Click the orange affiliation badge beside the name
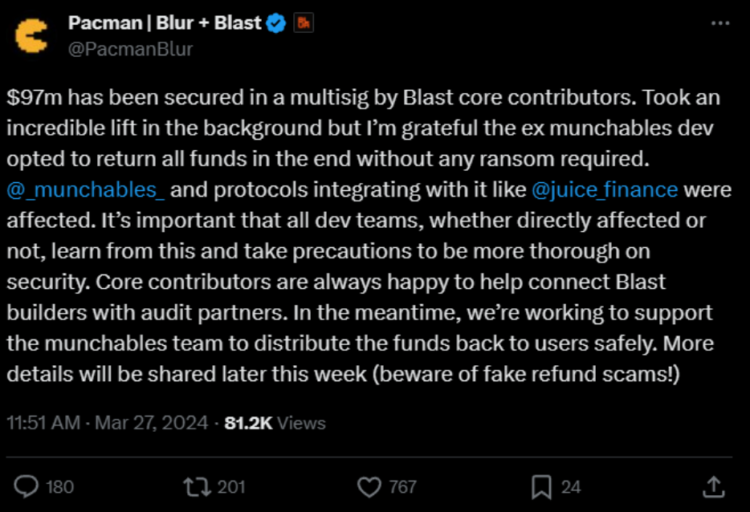Viewport: 750px width, 512px height. (x=300, y=22)
